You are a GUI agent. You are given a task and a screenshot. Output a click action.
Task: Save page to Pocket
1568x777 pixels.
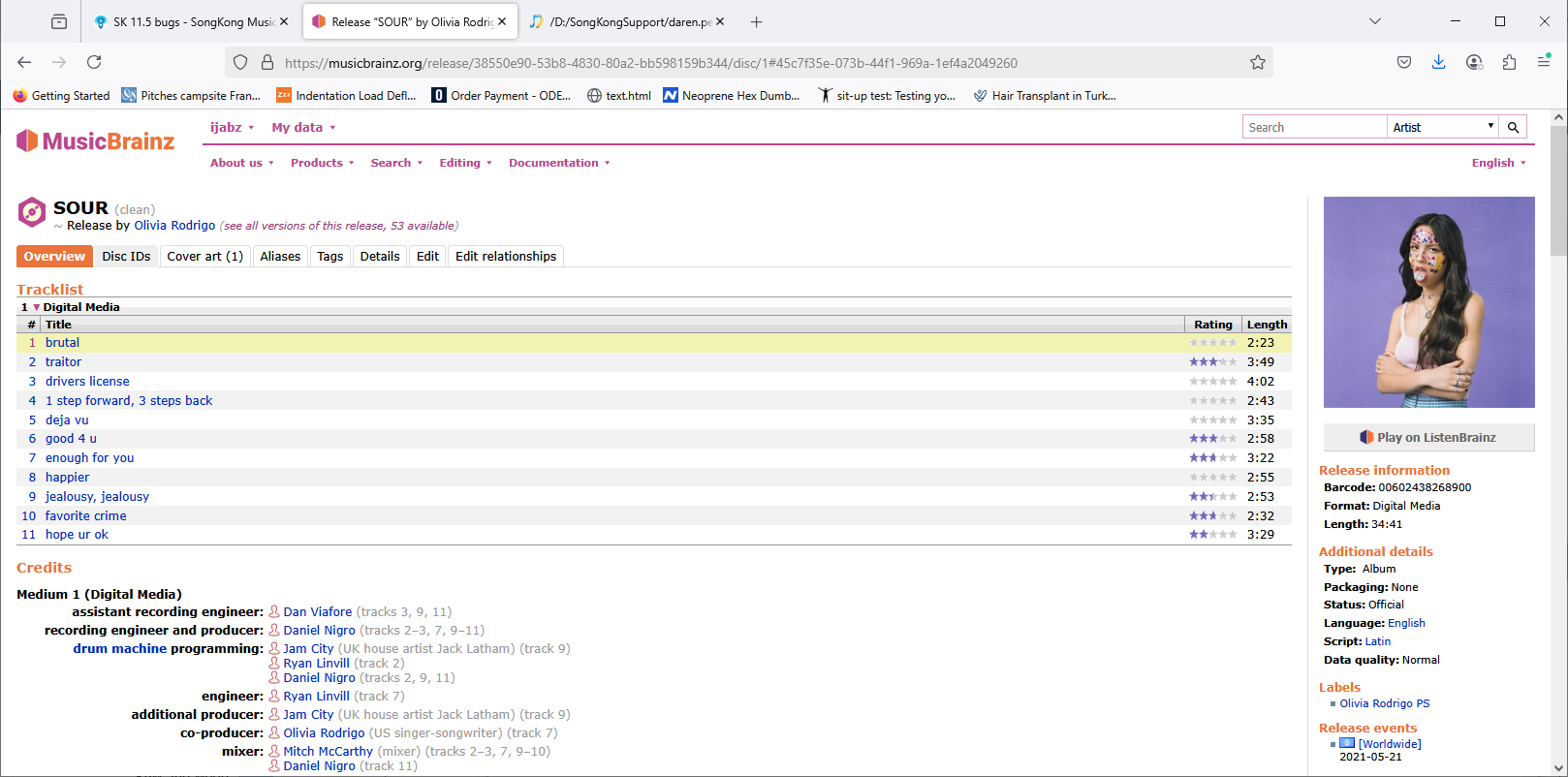click(x=1404, y=62)
